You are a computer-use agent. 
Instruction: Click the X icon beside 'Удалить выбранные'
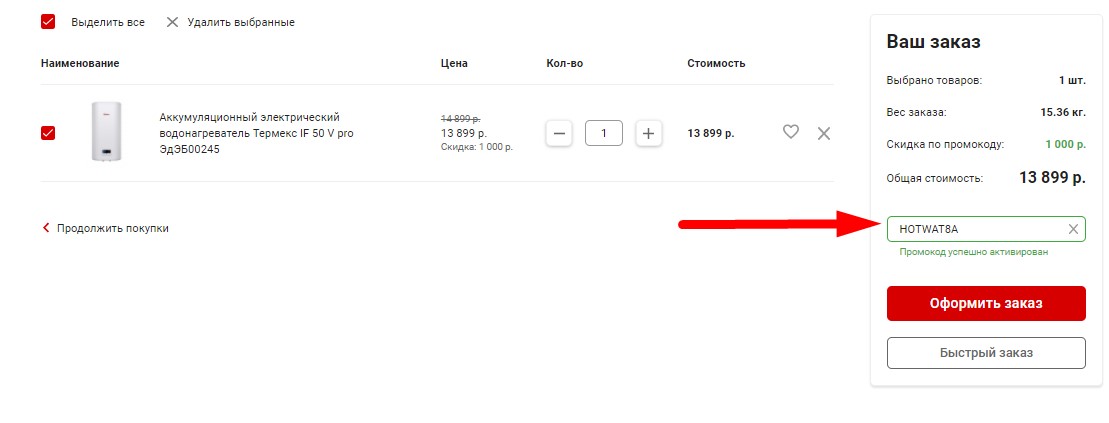(x=172, y=22)
